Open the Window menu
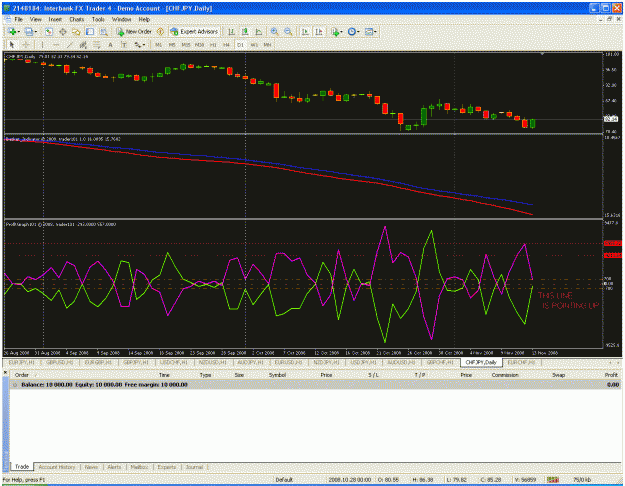Image resolution: width=625 pixels, height=486 pixels. point(121,19)
